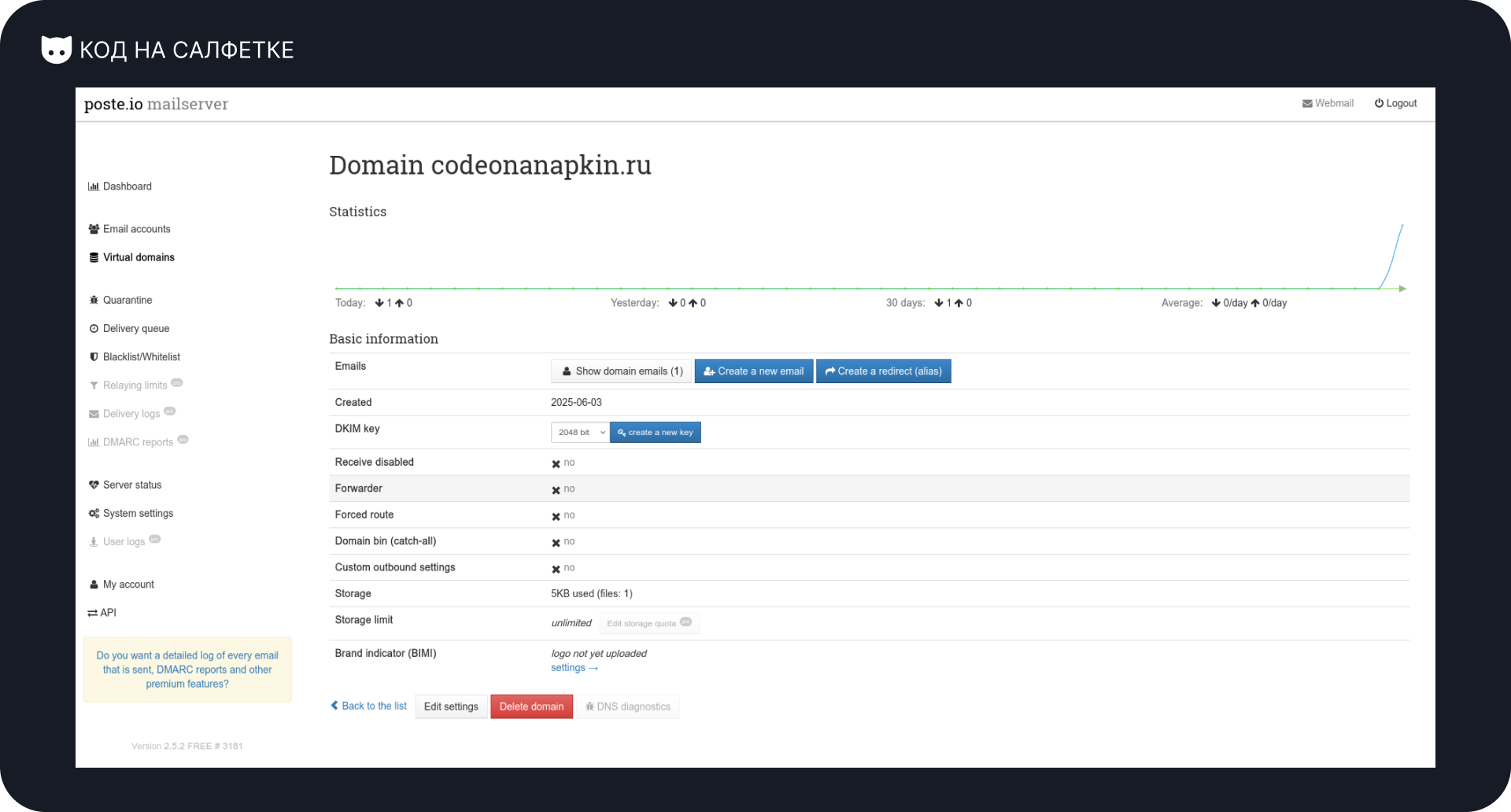Click create a new key button
Screen dimensions: 1511x812
(x=656, y=432)
